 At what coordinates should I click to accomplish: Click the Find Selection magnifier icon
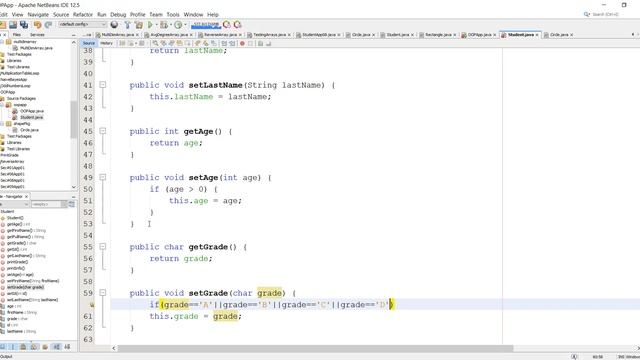click(x=156, y=43)
